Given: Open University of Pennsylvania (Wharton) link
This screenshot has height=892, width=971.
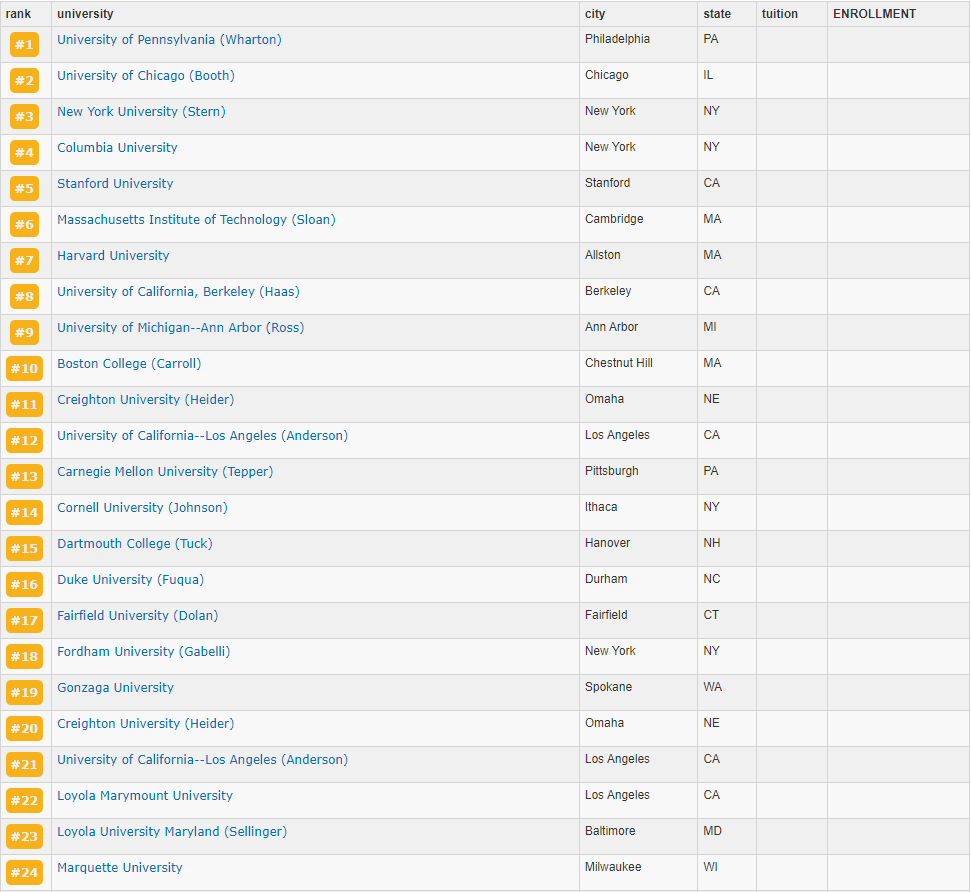Looking at the screenshot, I should 169,40.
